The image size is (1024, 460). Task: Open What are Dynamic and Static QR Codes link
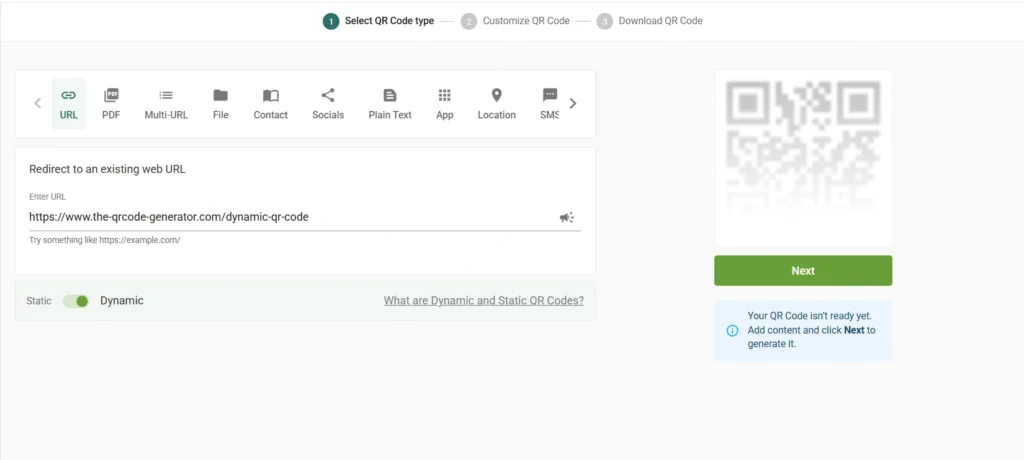[483, 301]
